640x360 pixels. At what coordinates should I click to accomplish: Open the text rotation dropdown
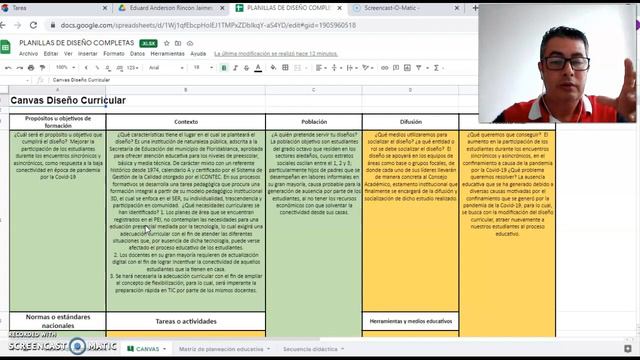(368, 68)
